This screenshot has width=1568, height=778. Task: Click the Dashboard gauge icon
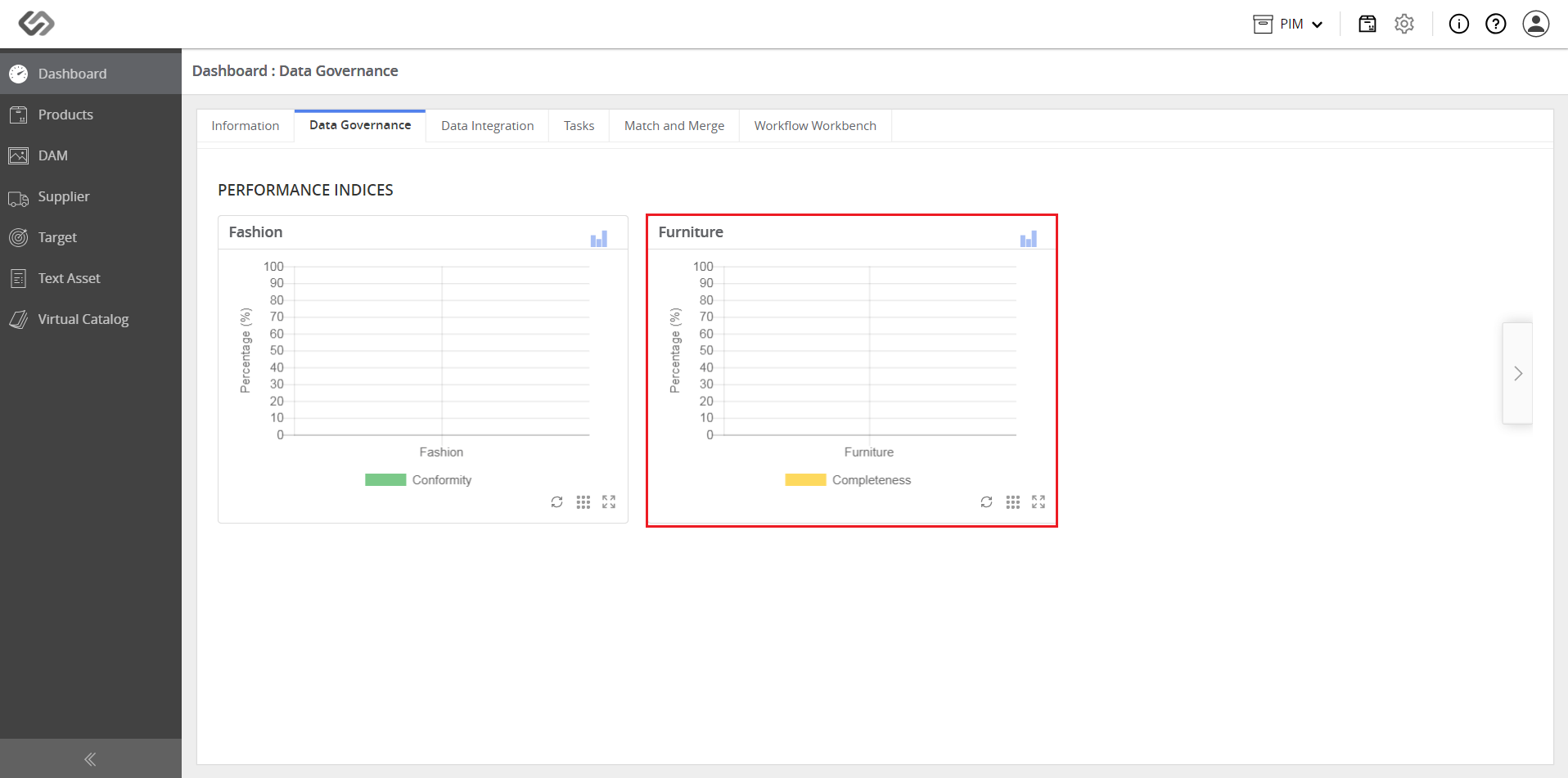coord(19,74)
